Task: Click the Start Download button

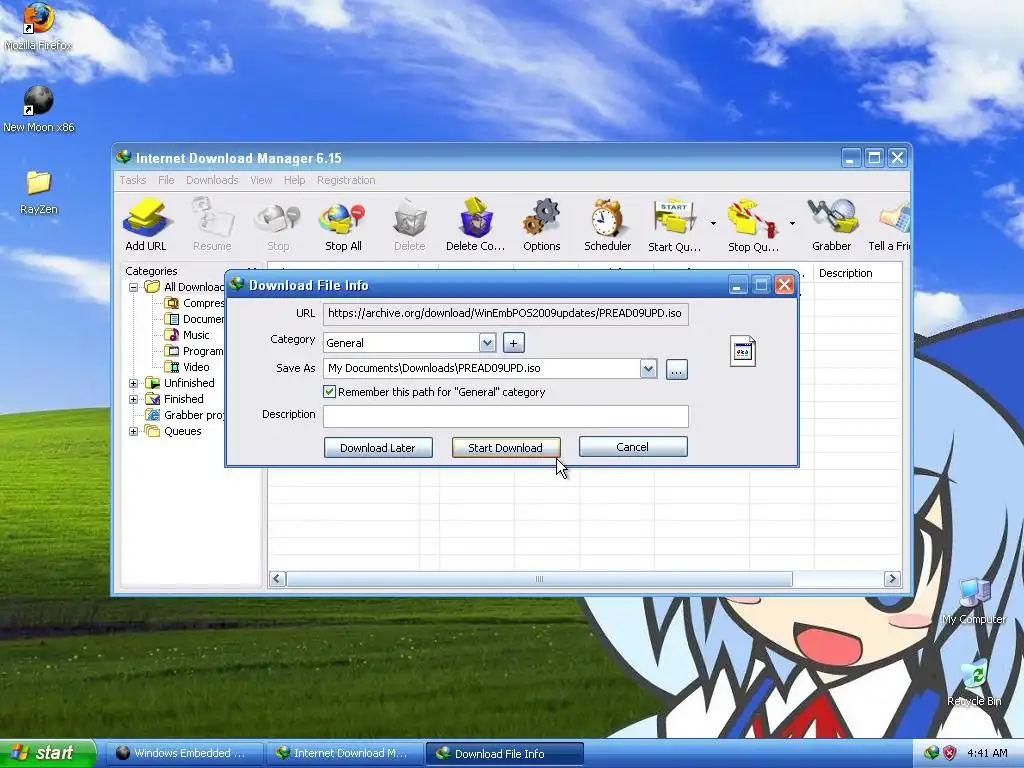Action: tap(505, 447)
